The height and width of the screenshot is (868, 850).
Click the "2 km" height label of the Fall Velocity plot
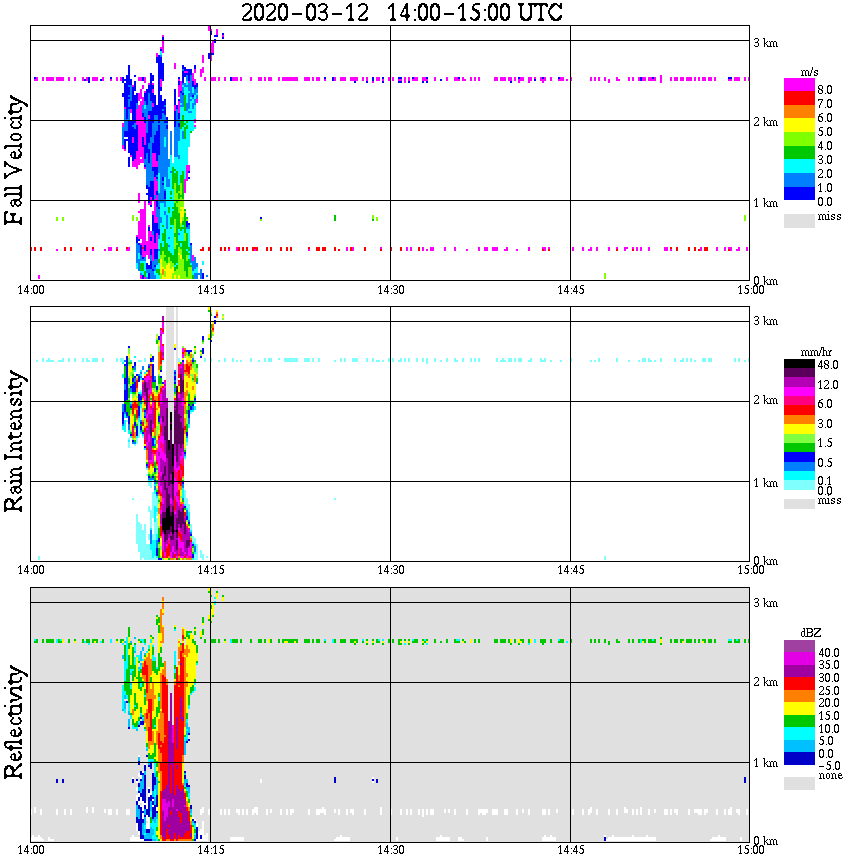[765, 122]
